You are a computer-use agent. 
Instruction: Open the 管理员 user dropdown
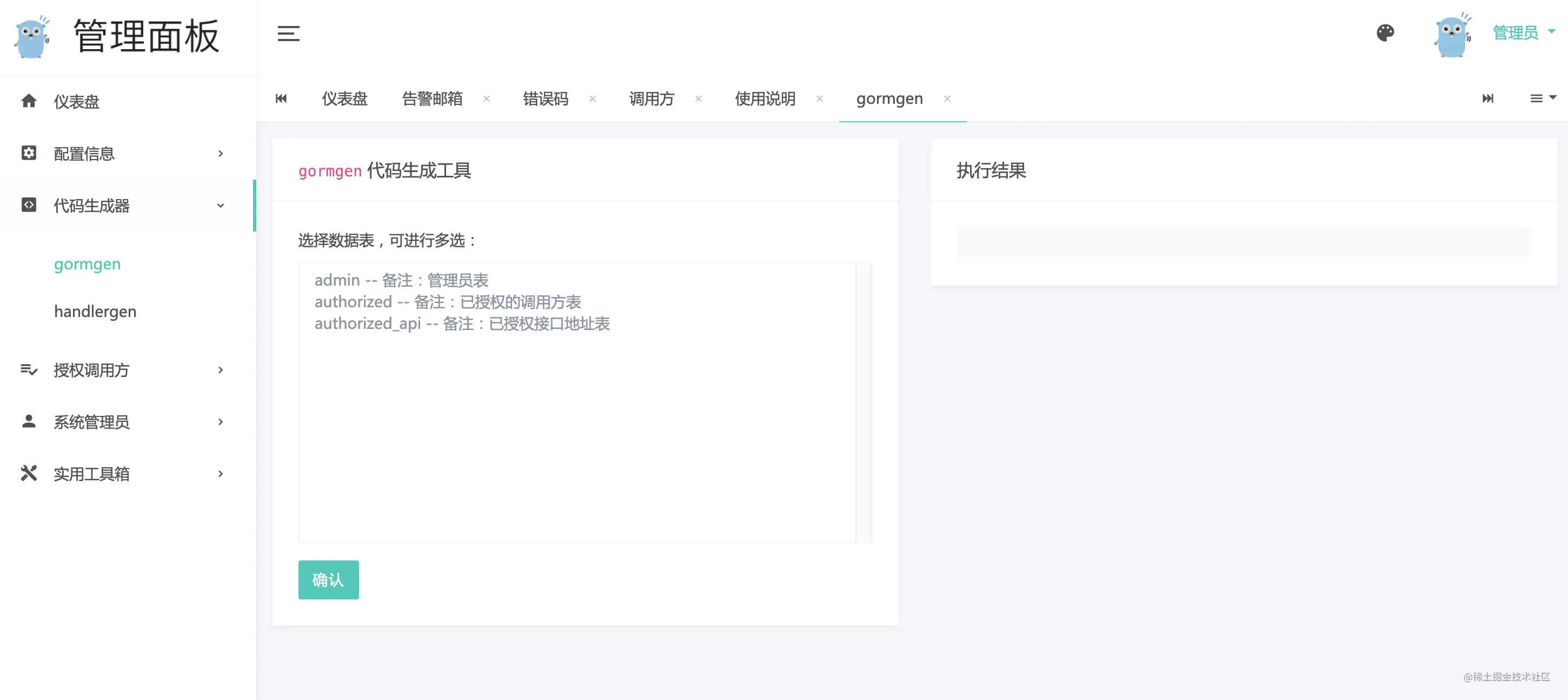tap(1524, 32)
